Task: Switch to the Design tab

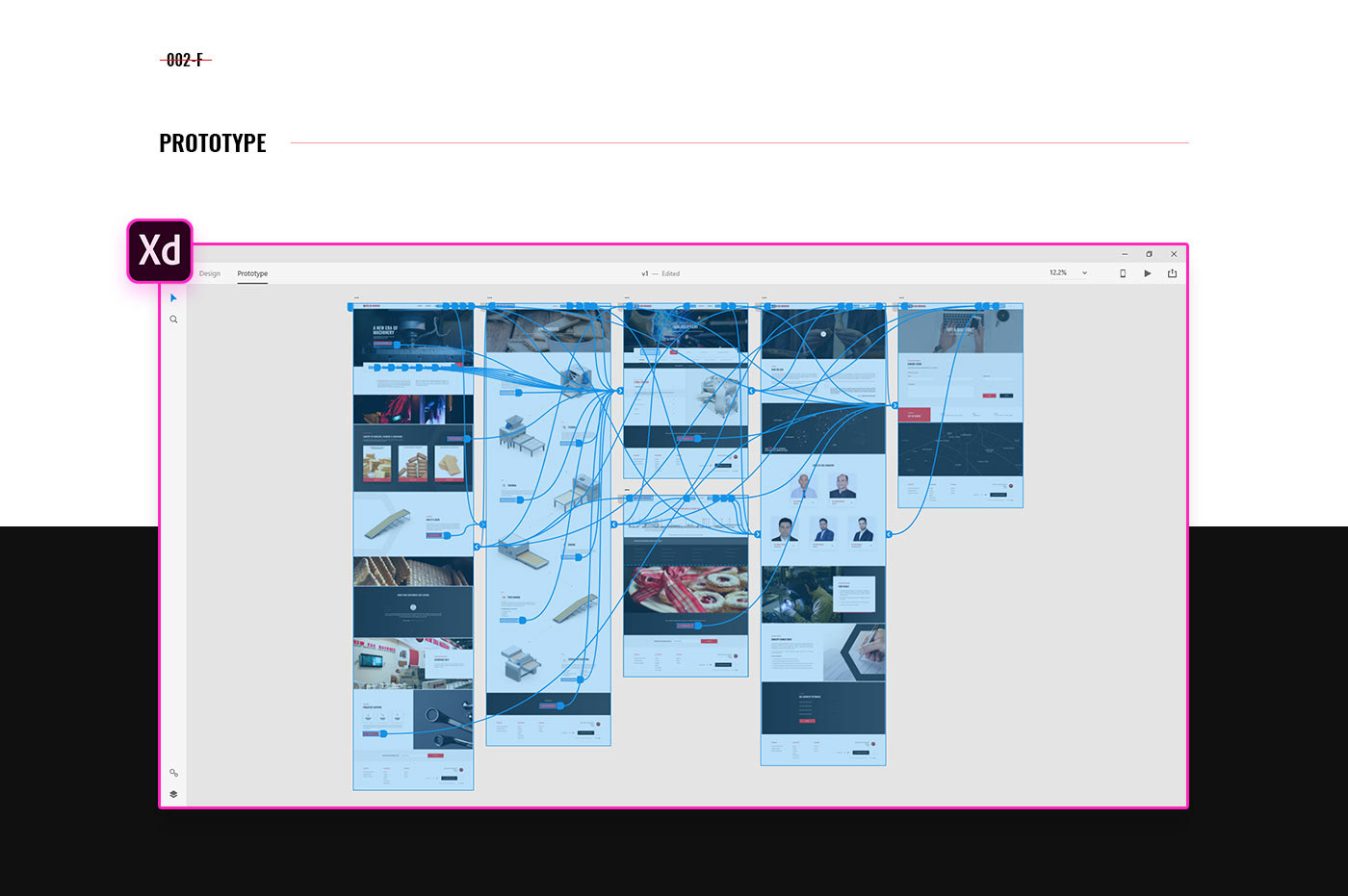Action: [210, 273]
